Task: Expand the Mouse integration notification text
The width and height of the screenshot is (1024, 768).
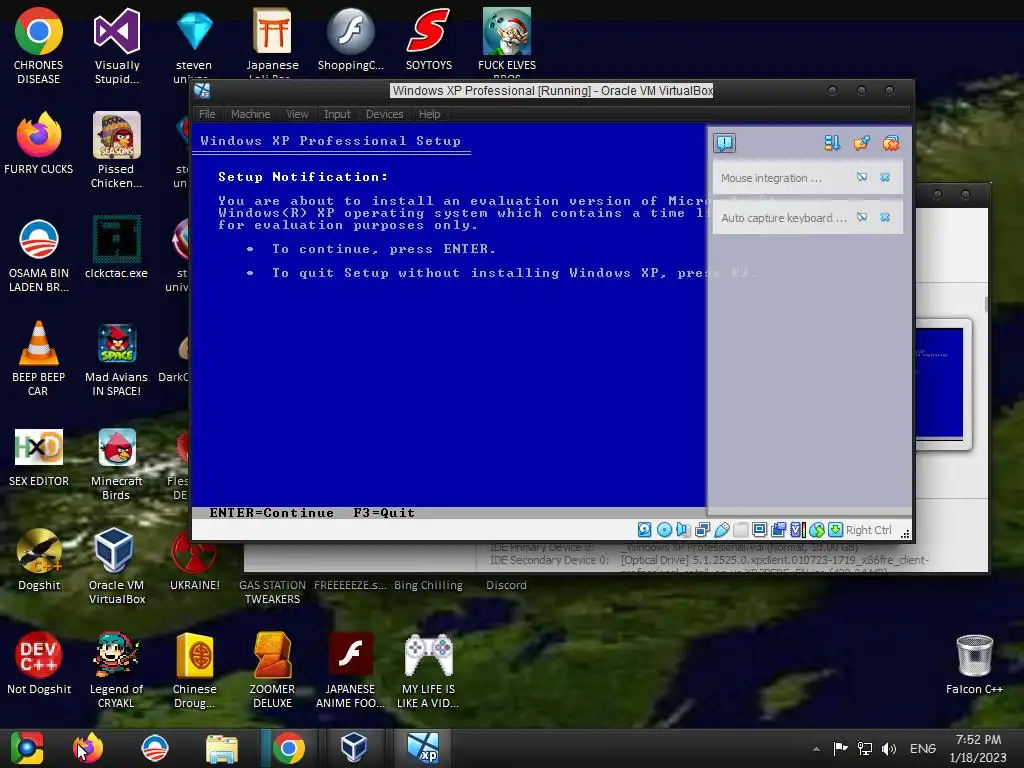Action: [x=771, y=178]
